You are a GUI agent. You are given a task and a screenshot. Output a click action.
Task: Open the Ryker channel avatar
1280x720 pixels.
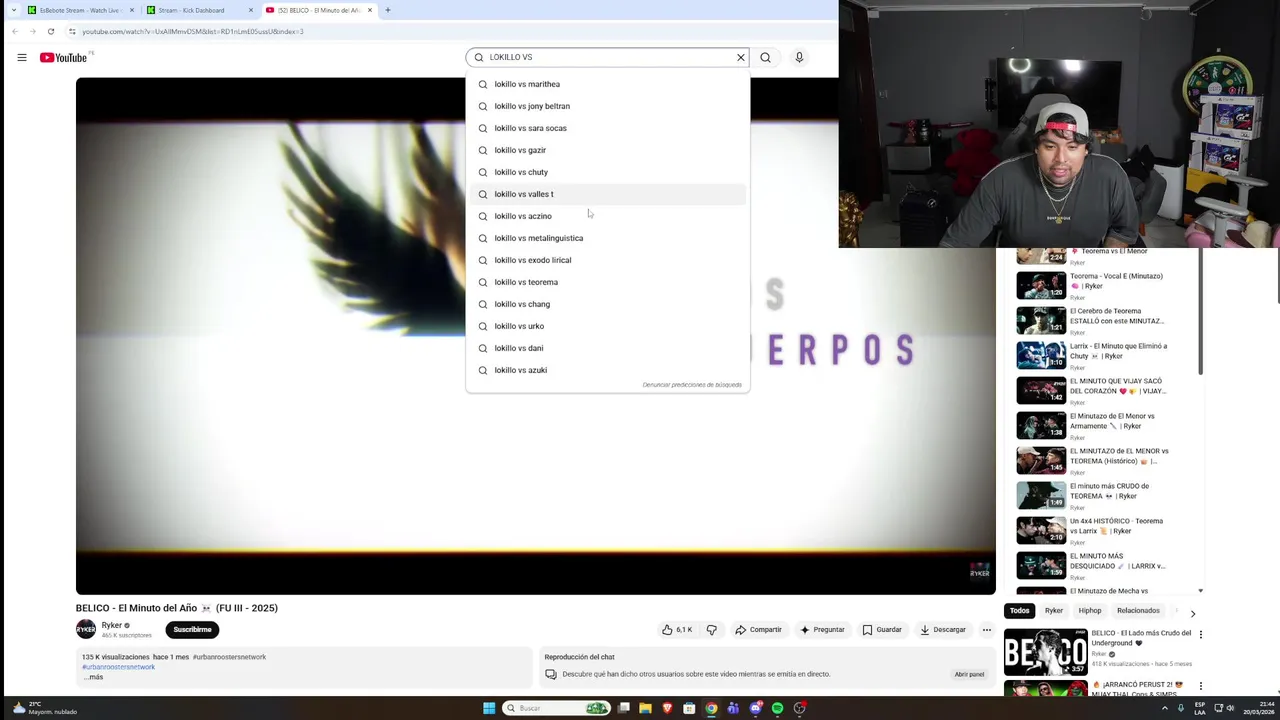86,629
